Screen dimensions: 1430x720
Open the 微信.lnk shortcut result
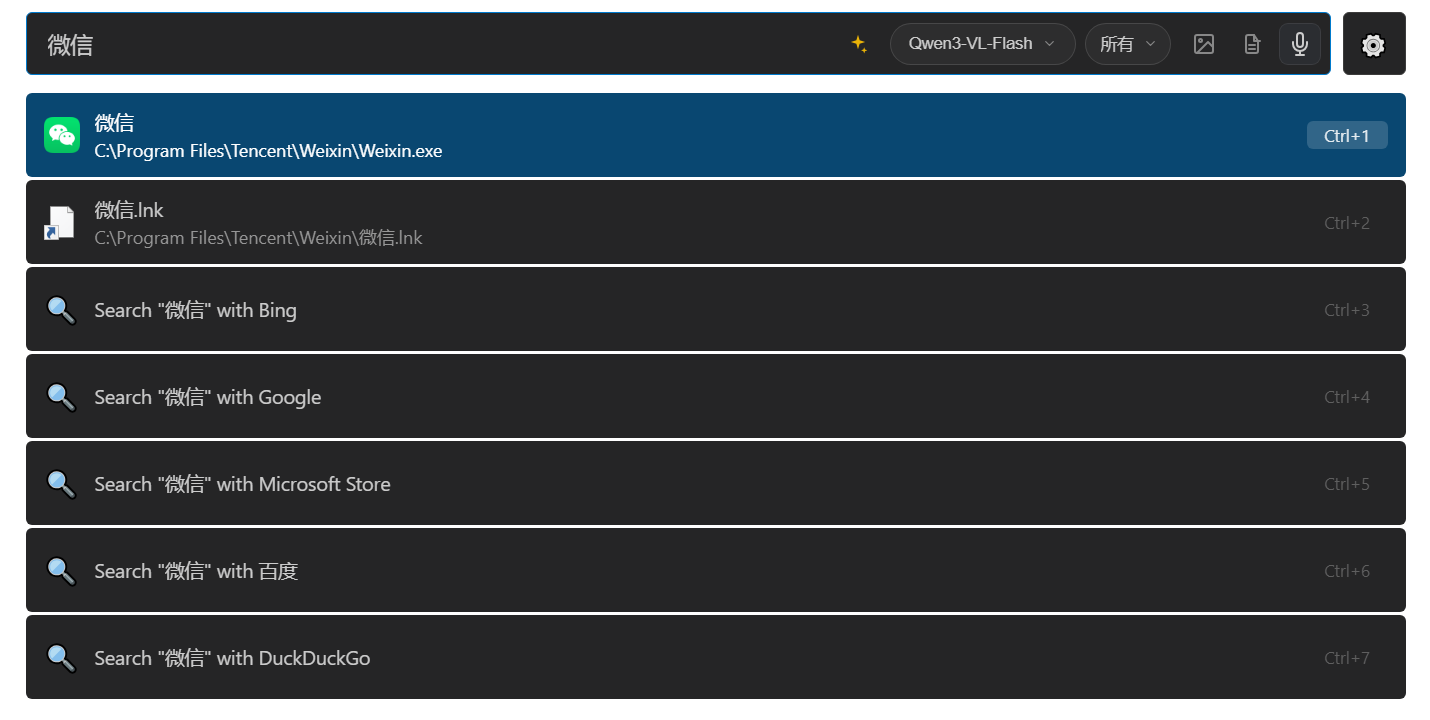tap(716, 222)
